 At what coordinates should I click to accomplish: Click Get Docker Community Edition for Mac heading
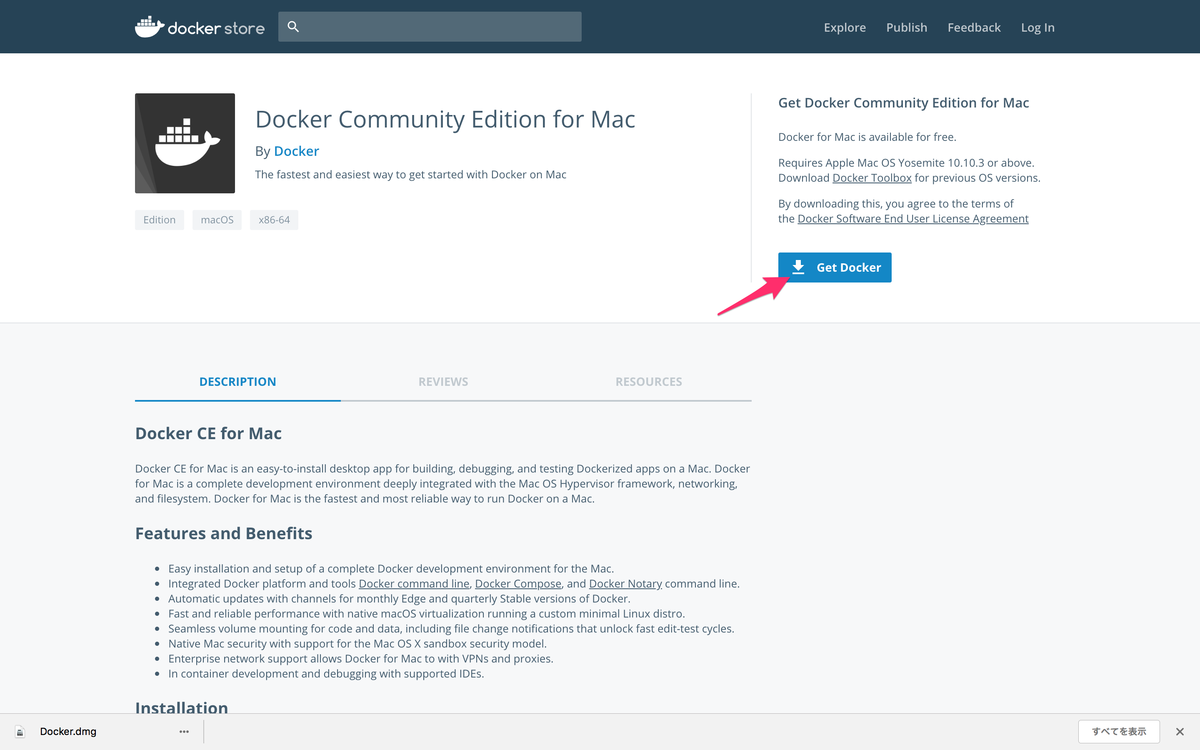[x=904, y=103]
